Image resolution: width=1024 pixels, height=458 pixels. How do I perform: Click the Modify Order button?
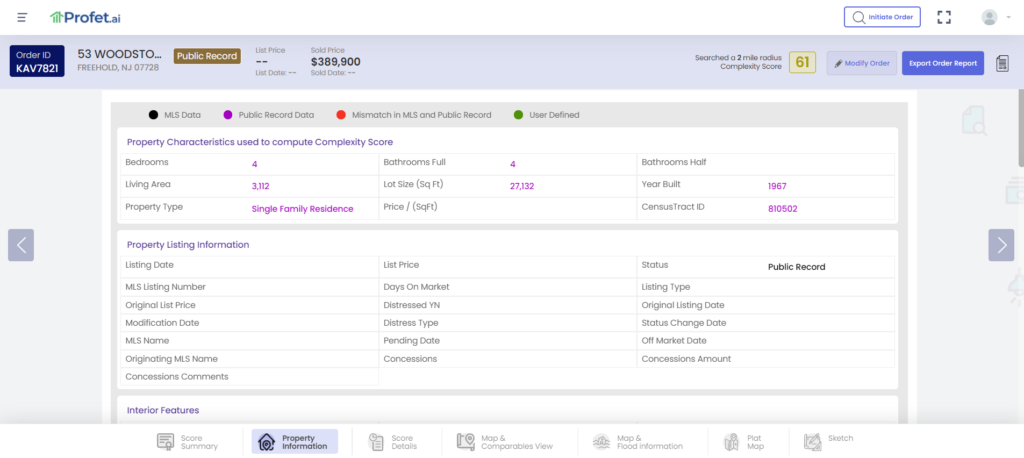tap(862, 63)
